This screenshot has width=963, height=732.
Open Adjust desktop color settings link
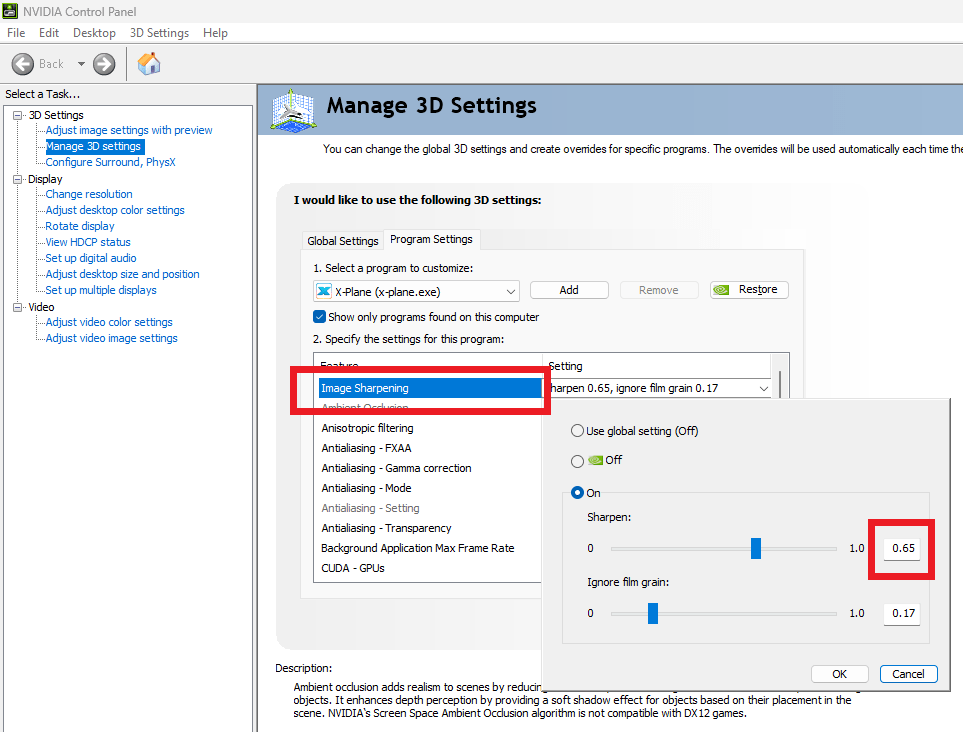tap(115, 210)
